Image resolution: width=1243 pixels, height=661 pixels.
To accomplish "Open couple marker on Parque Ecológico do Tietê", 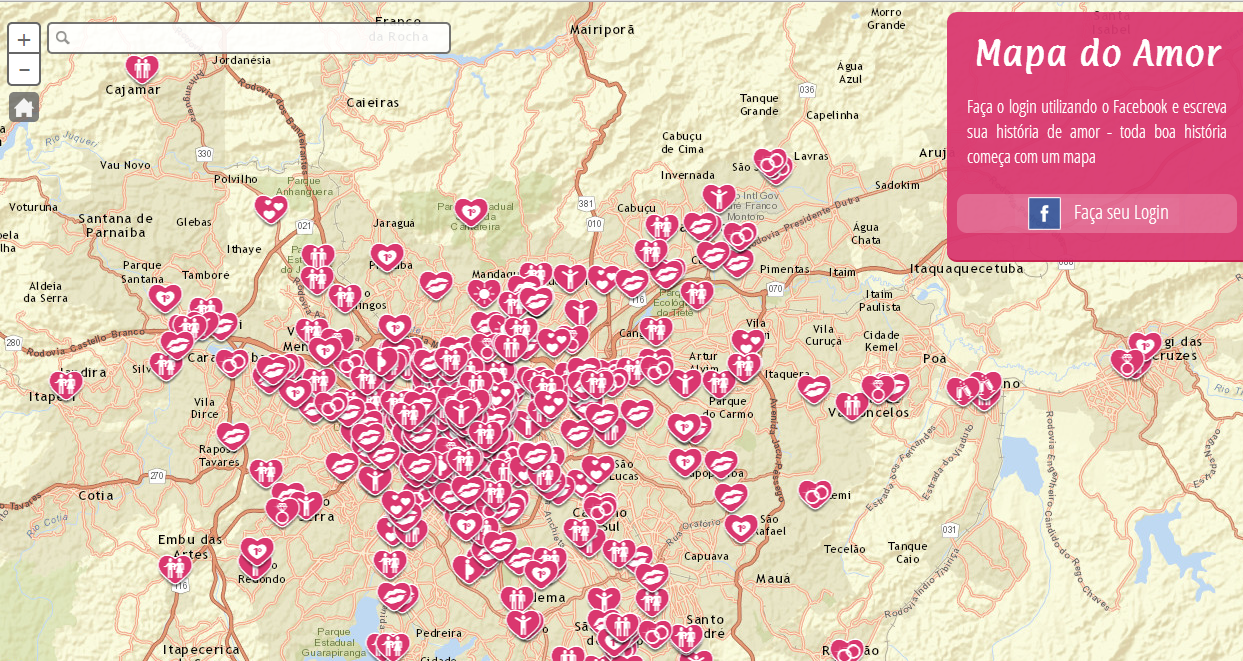I will click(x=697, y=294).
